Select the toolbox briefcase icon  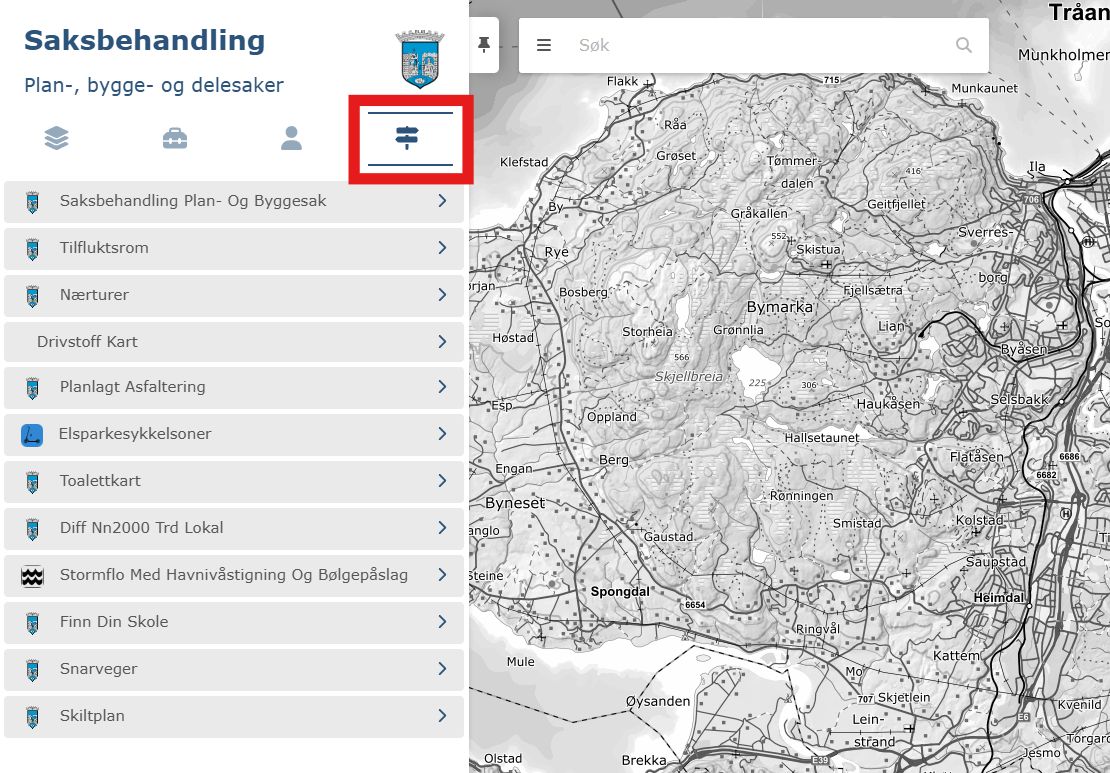point(175,138)
